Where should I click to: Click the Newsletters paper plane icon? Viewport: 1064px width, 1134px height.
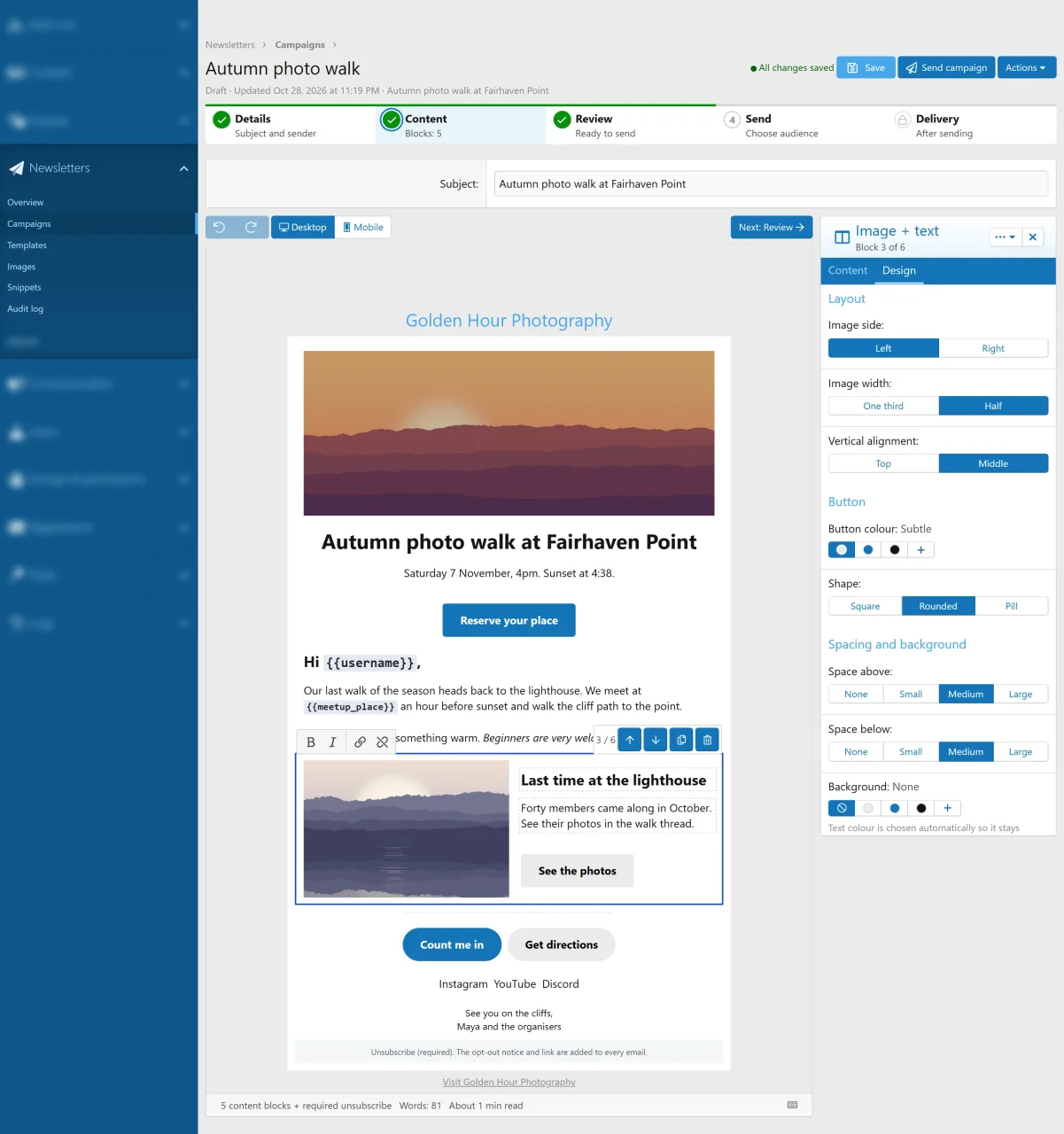click(17, 168)
